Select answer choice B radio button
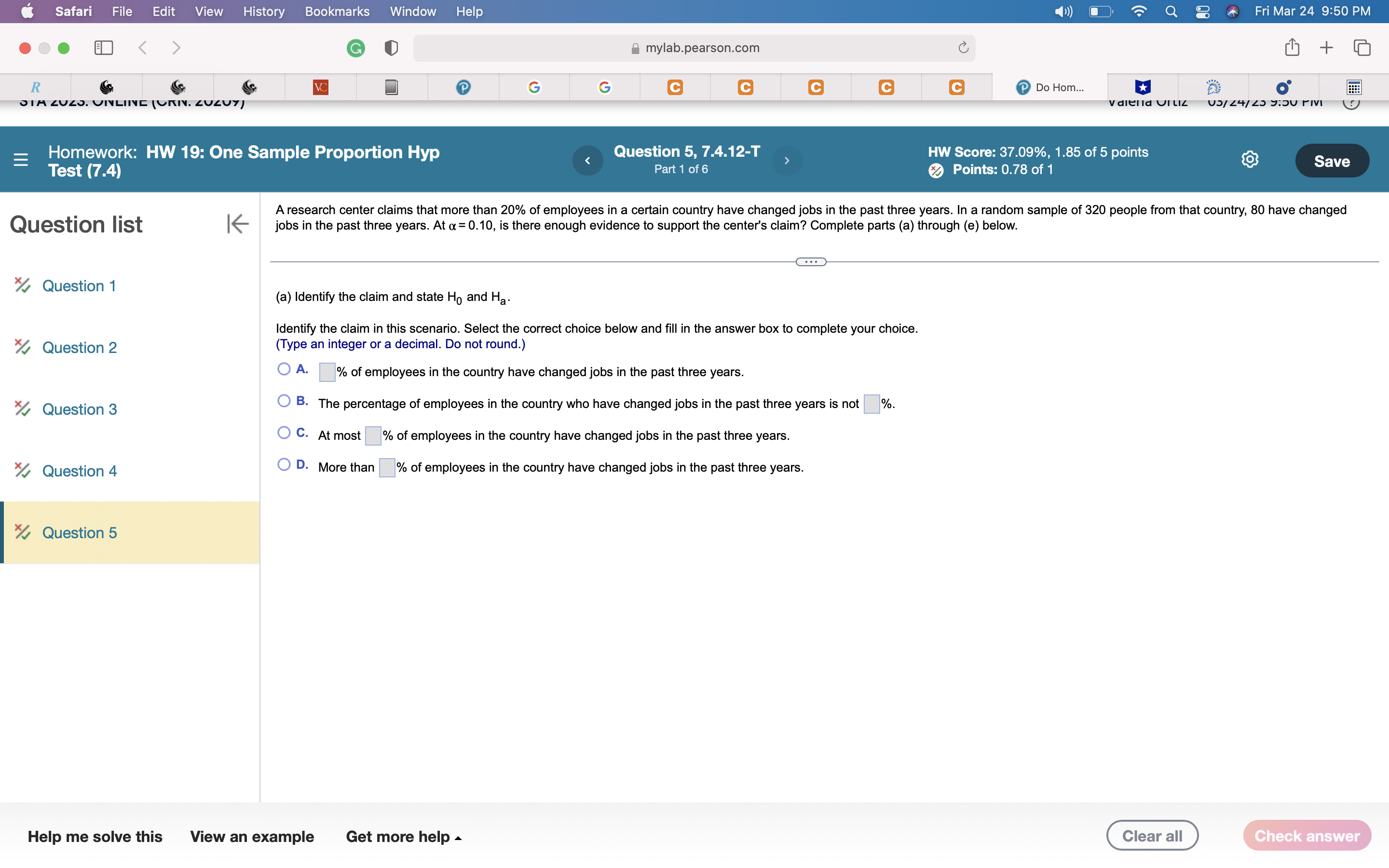This screenshot has width=1389, height=868. click(284, 401)
